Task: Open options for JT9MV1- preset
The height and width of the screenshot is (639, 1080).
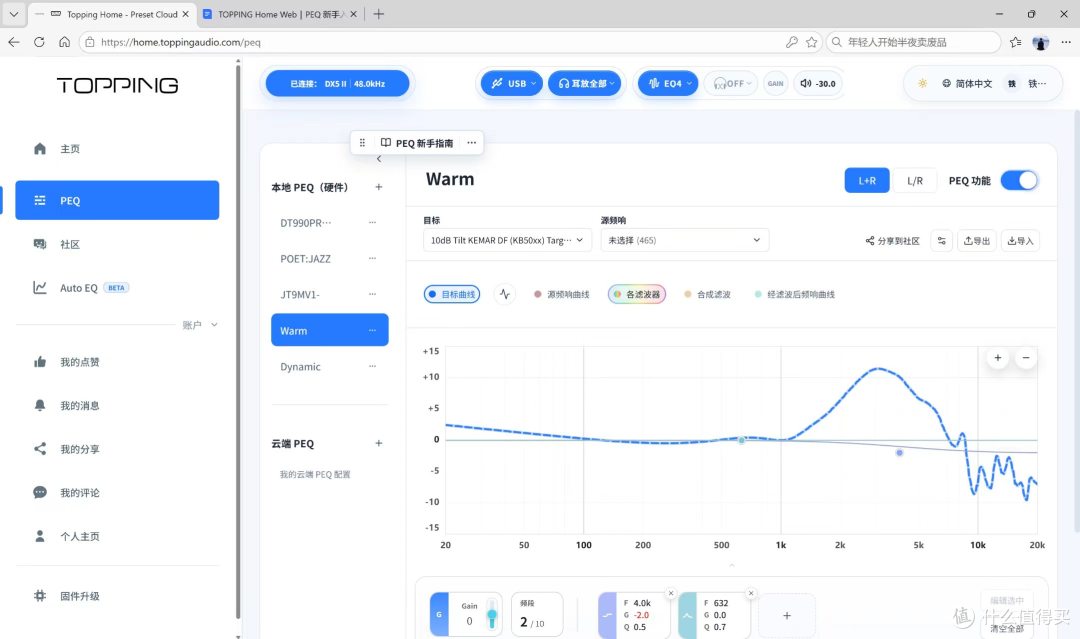Action: pos(373,294)
